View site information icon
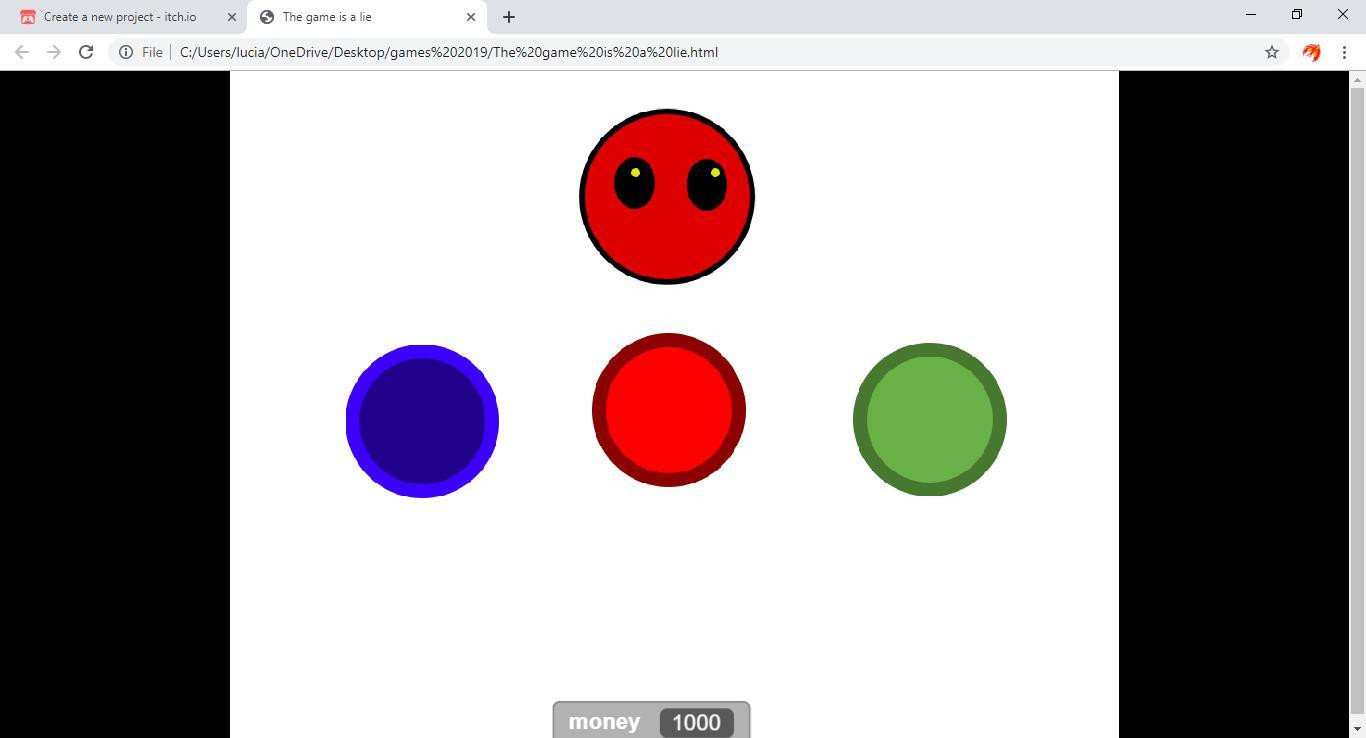 126,52
